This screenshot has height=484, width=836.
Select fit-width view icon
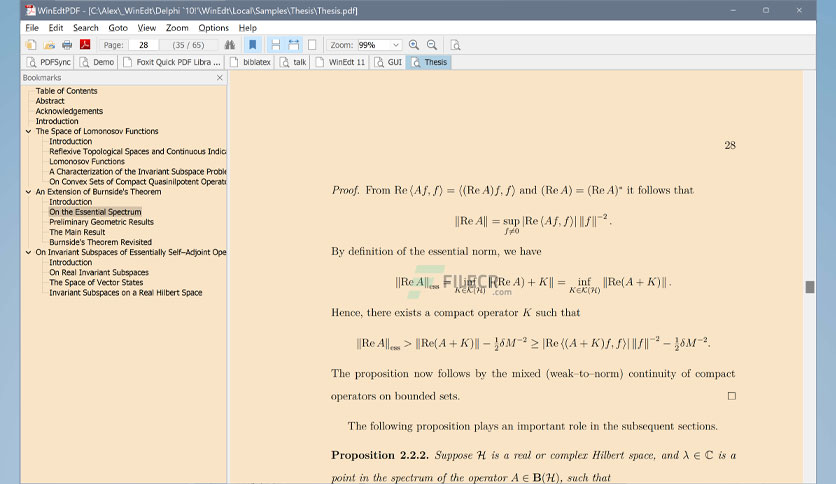point(294,45)
